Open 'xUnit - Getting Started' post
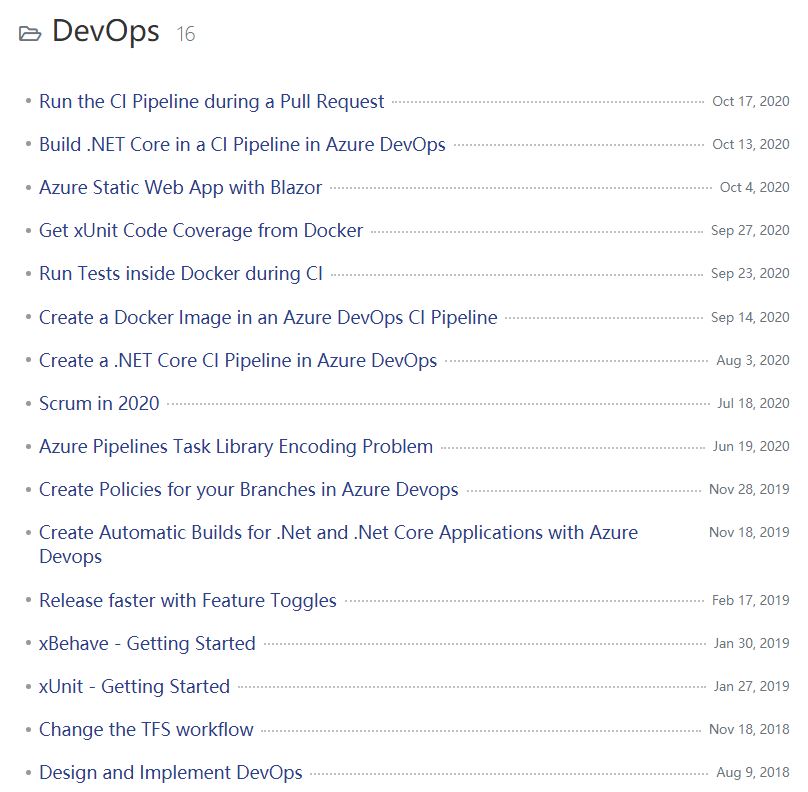 tap(134, 686)
